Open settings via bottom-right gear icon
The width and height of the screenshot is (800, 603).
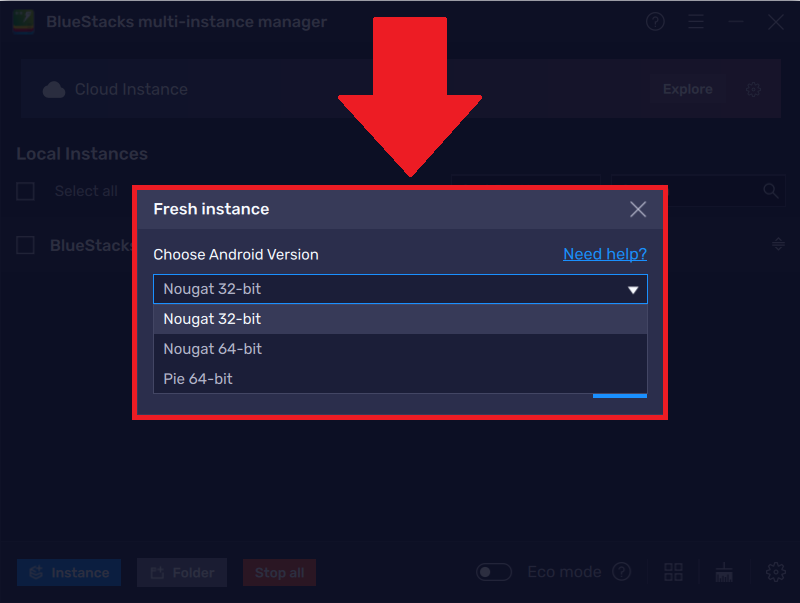tap(776, 572)
